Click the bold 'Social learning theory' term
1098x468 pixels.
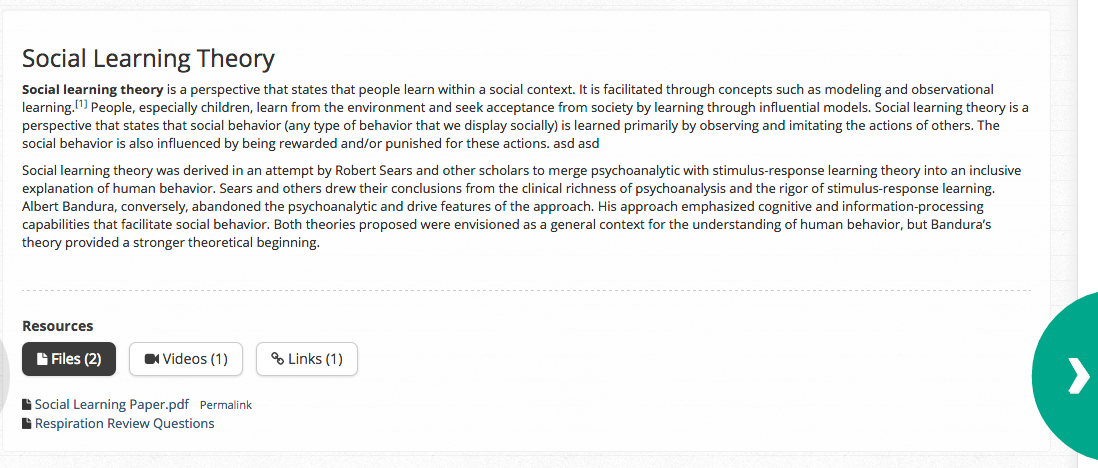coord(92,90)
